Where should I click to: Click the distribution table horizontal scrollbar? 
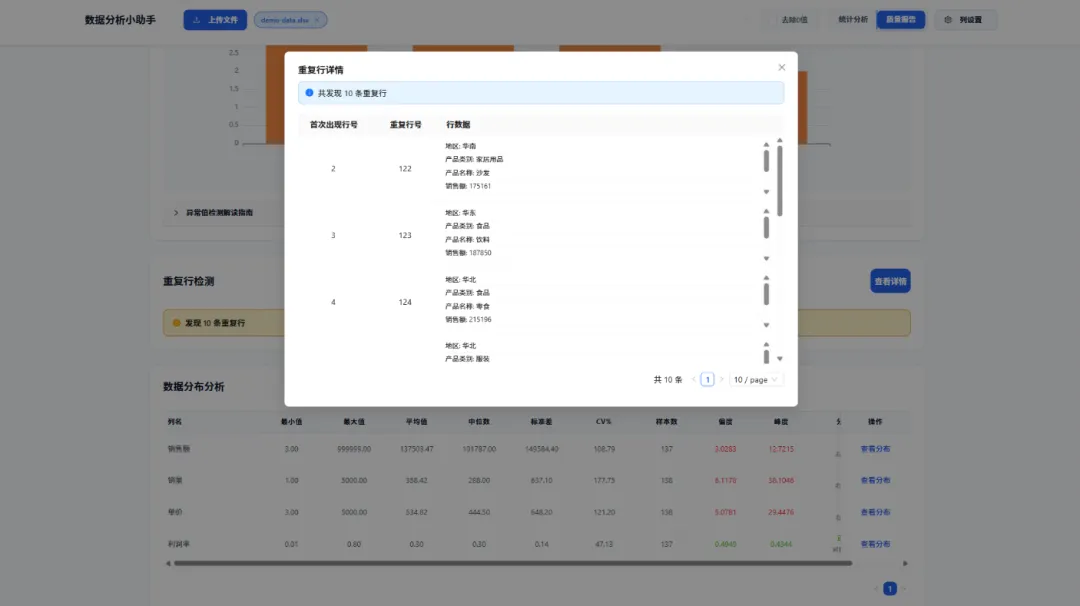point(513,563)
